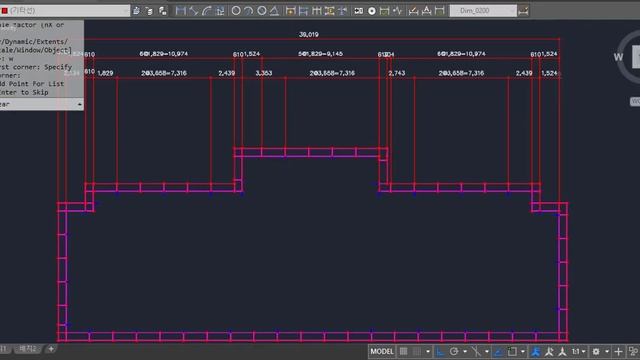The image size is (640, 360).
Task: Toggle object snap tracking in status bar
Action: click(x=498, y=351)
